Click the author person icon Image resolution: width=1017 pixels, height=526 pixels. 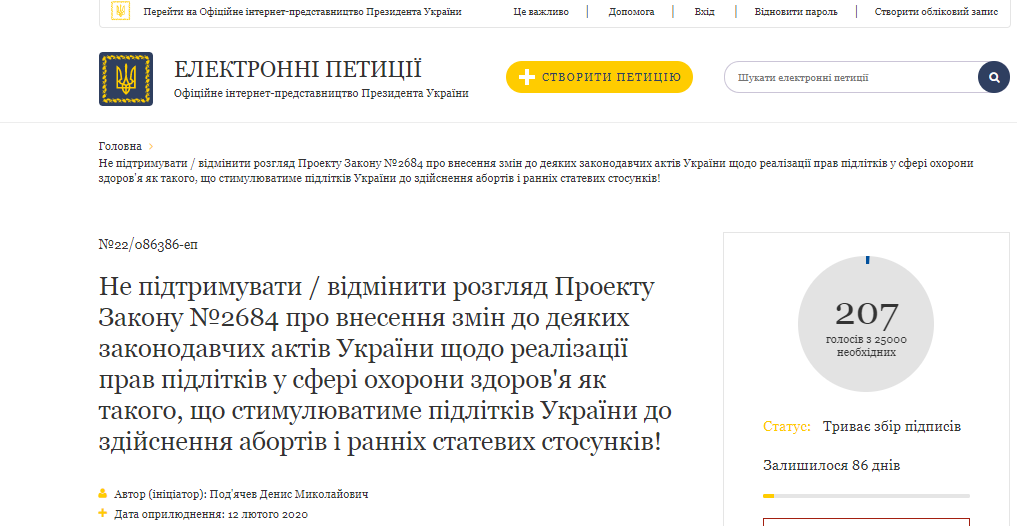coord(103,494)
